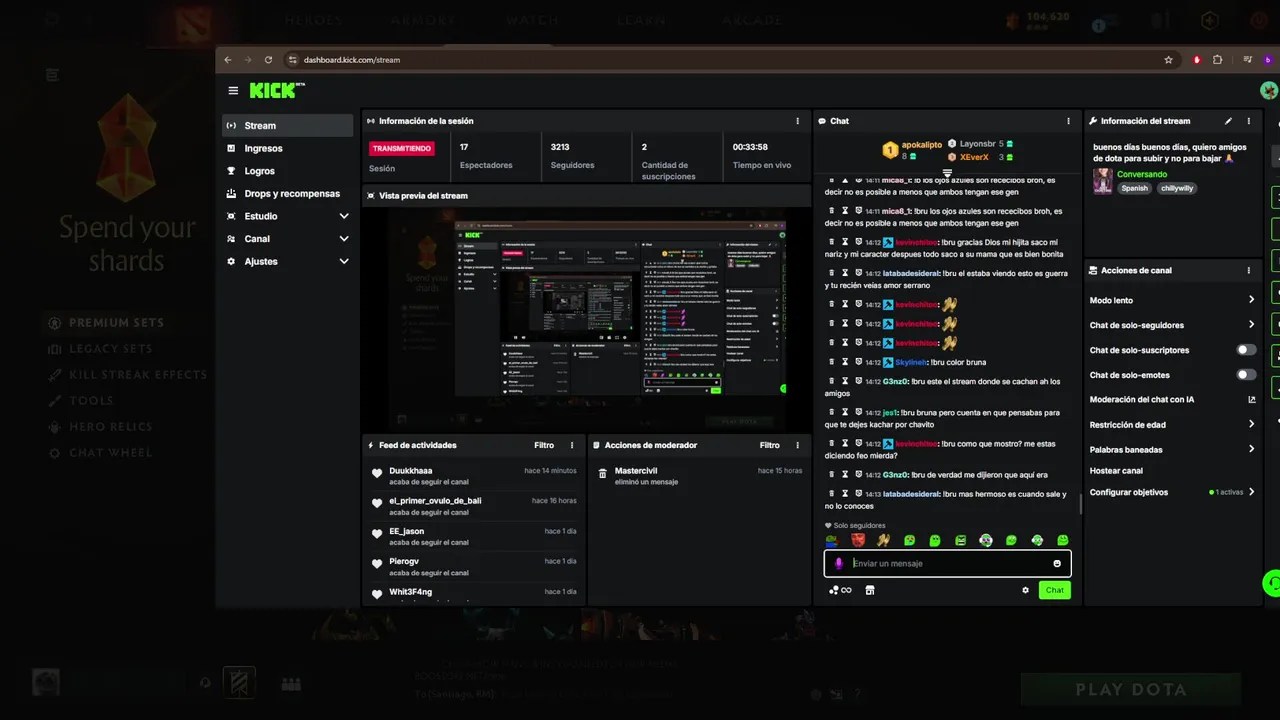The image size is (1280, 720).
Task: Open chat settings gear icon
Action: (1025, 590)
